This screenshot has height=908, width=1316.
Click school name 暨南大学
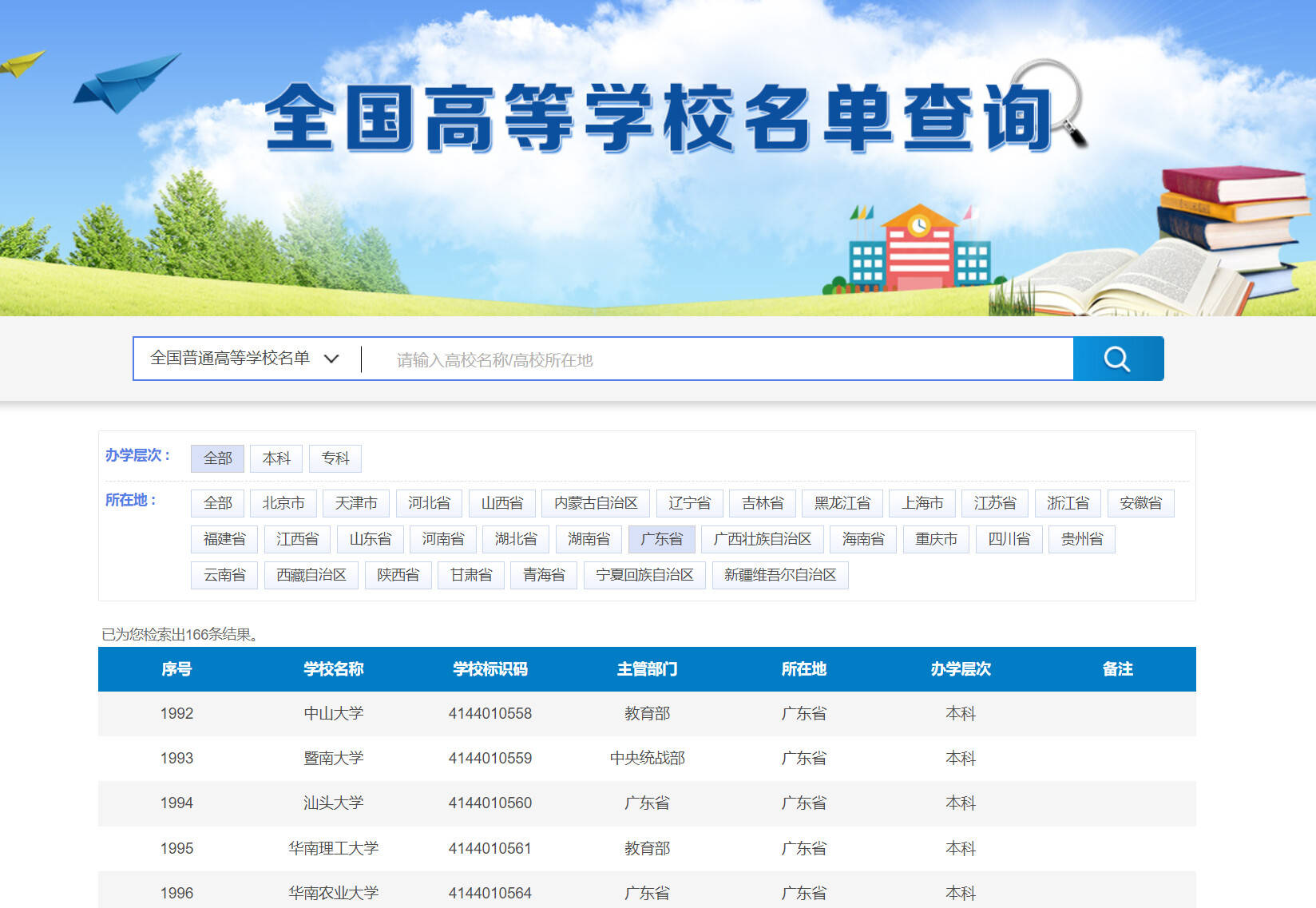(x=334, y=758)
